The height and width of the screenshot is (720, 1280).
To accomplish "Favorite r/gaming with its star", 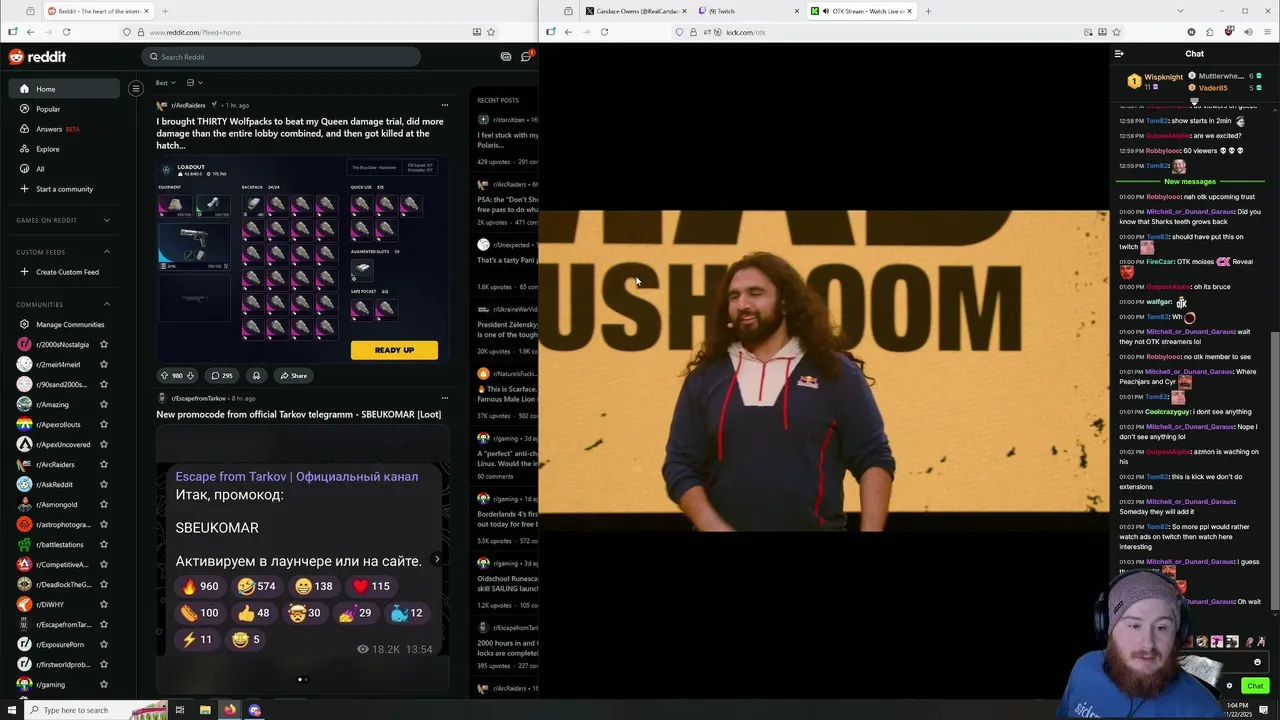I will [x=103, y=684].
